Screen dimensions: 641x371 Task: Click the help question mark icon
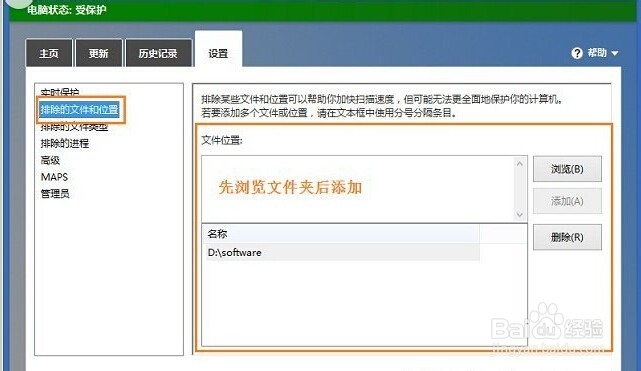click(x=577, y=53)
